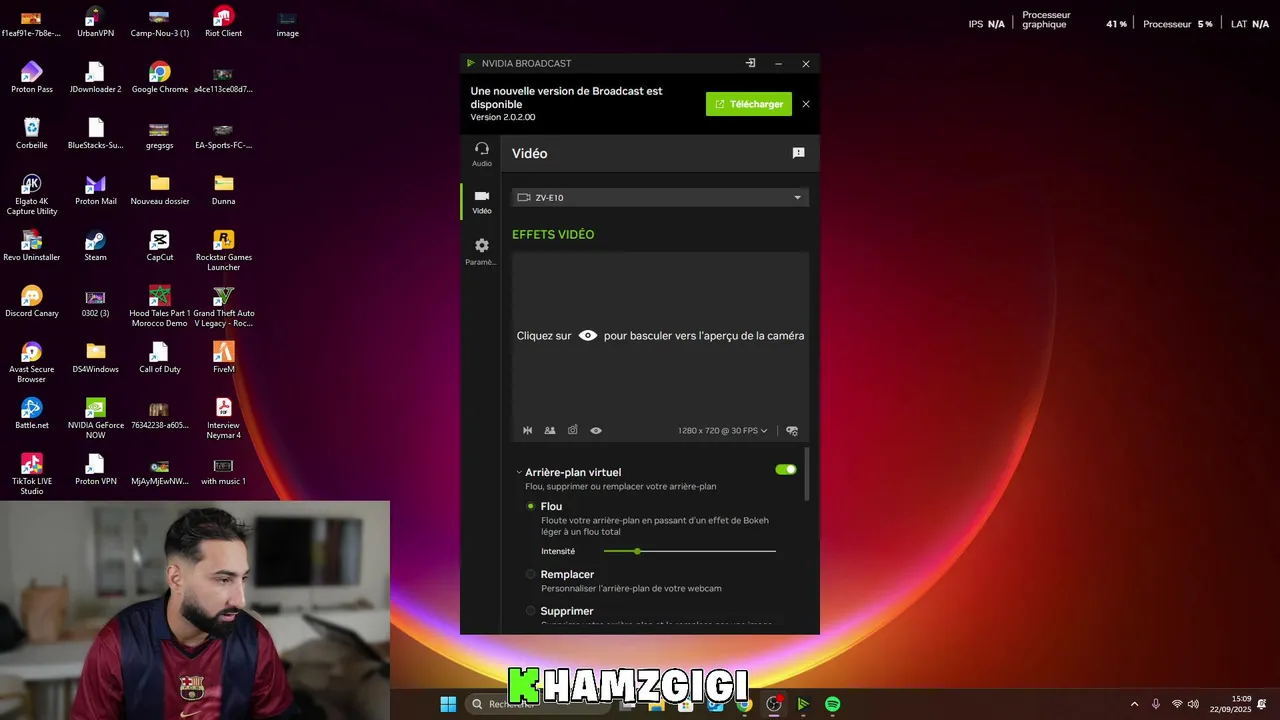1280x720 pixels.
Task: Select the Supprimer radio option
Action: coord(531,611)
